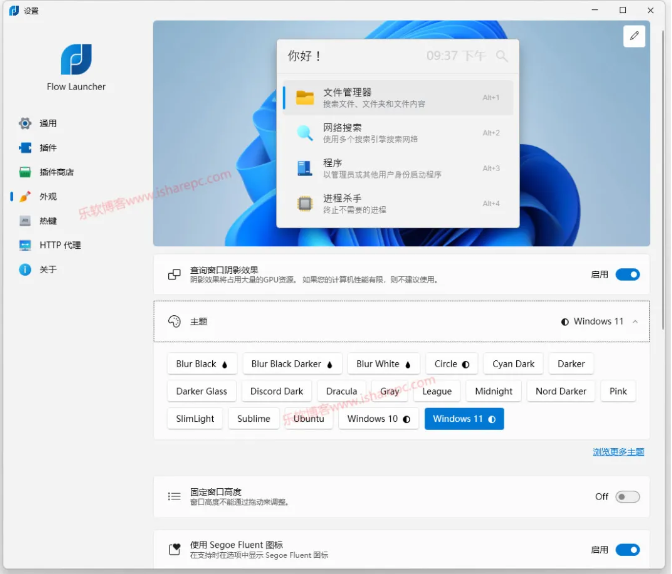Click the selected Windows 11 theme button

[x=464, y=419]
